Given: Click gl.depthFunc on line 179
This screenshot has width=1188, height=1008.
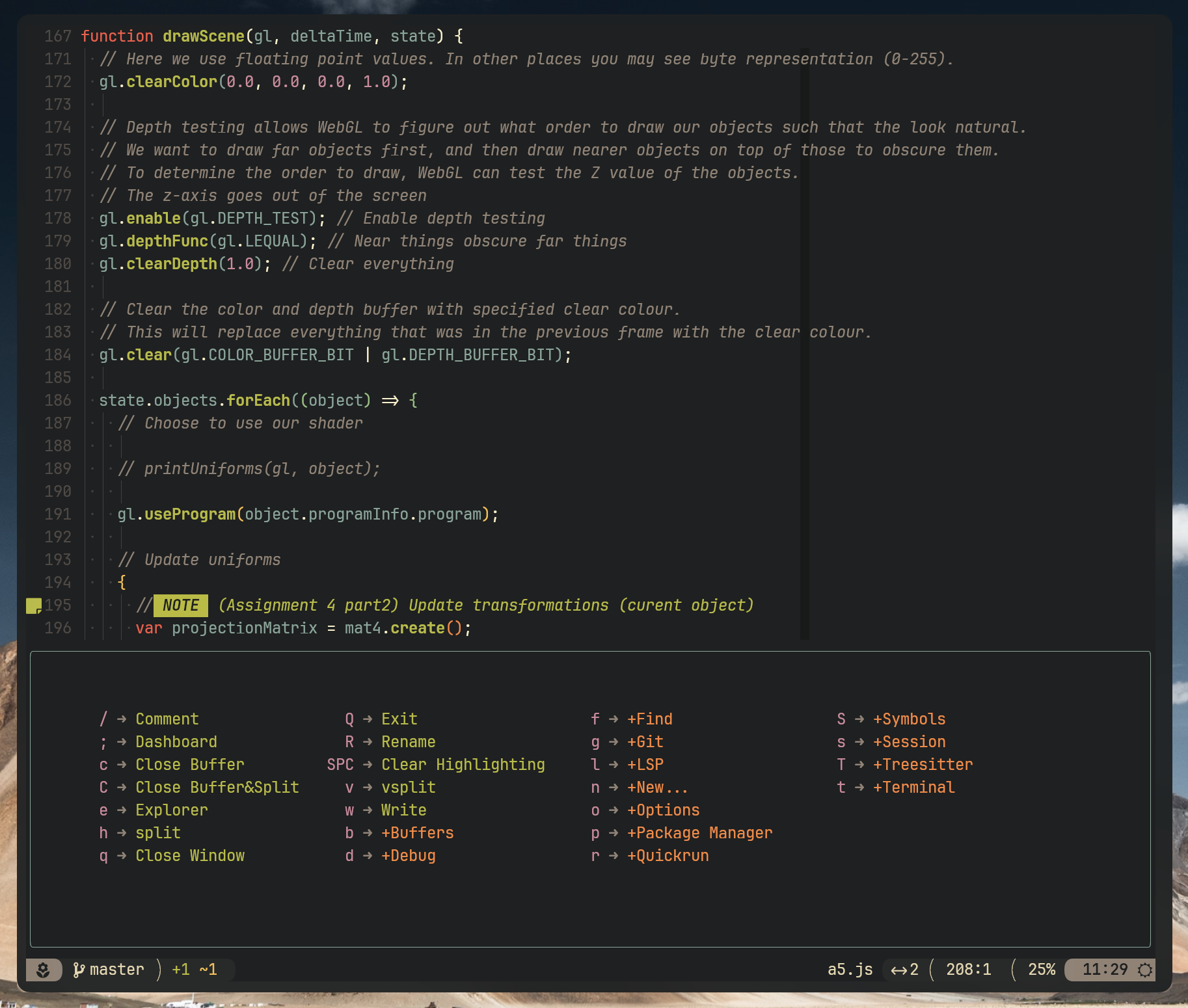Looking at the screenshot, I should (x=154, y=241).
